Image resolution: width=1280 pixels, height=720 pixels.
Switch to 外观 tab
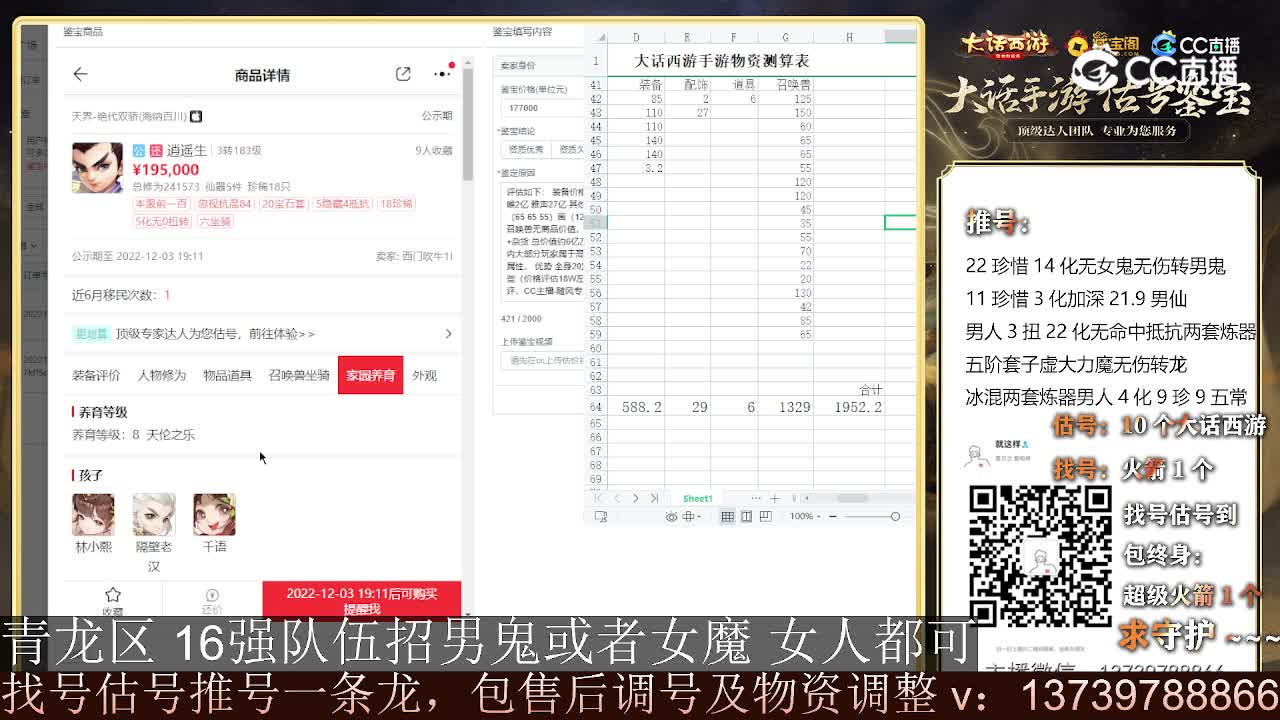(x=424, y=375)
